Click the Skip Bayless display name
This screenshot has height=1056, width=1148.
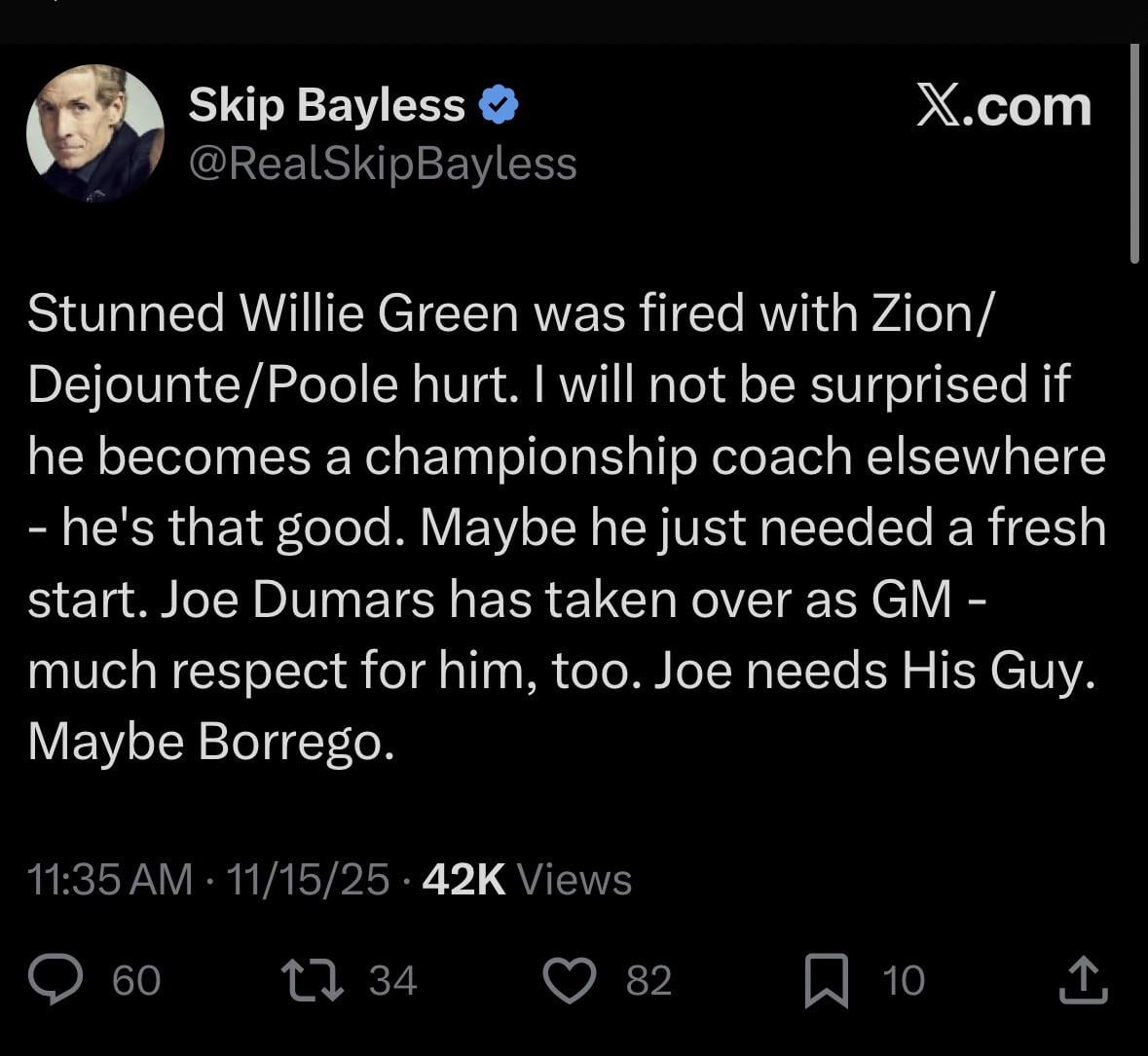pyautogui.click(x=326, y=105)
